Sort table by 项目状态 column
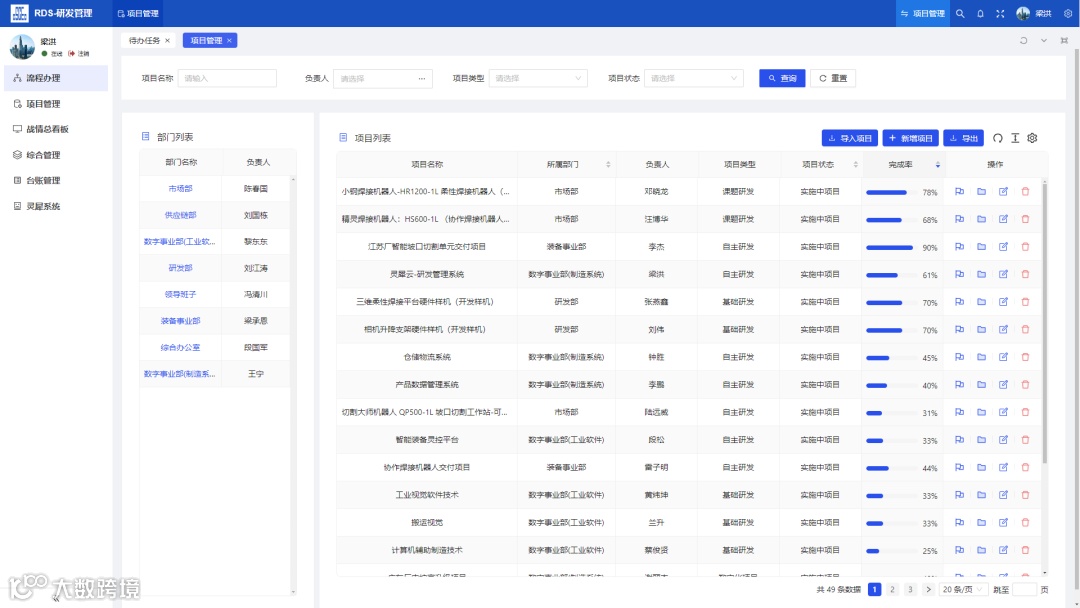 coord(855,165)
